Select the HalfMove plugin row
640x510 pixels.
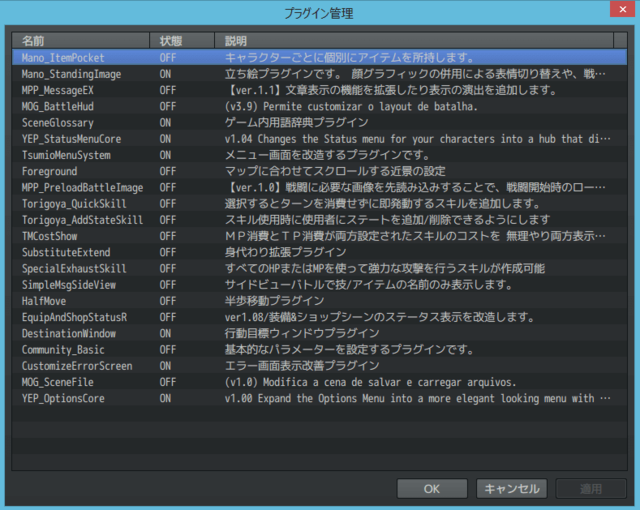[320, 301]
